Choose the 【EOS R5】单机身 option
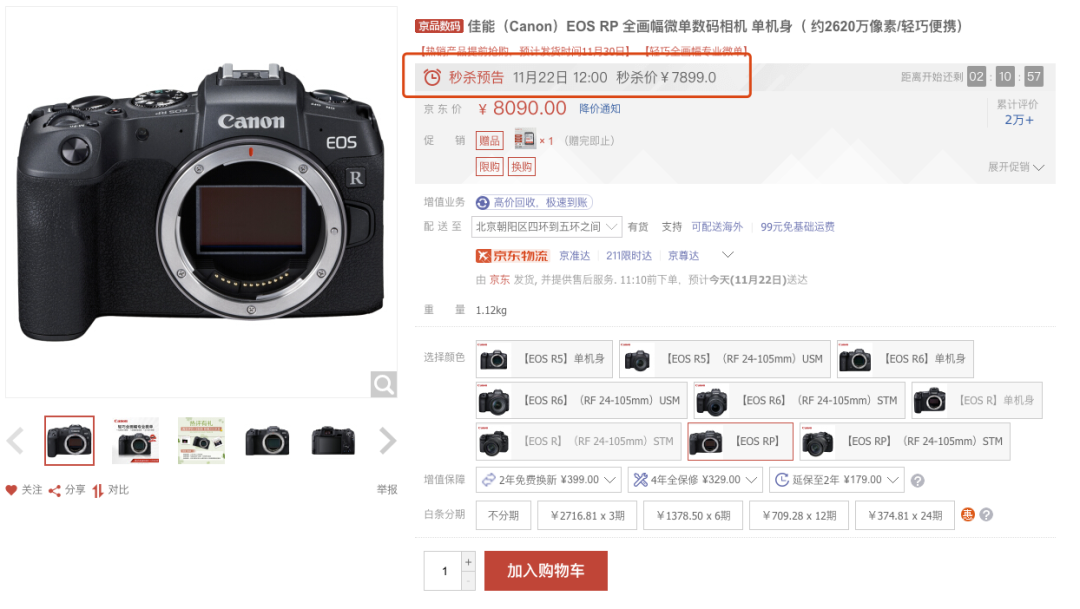1080x609 pixels. pos(543,359)
